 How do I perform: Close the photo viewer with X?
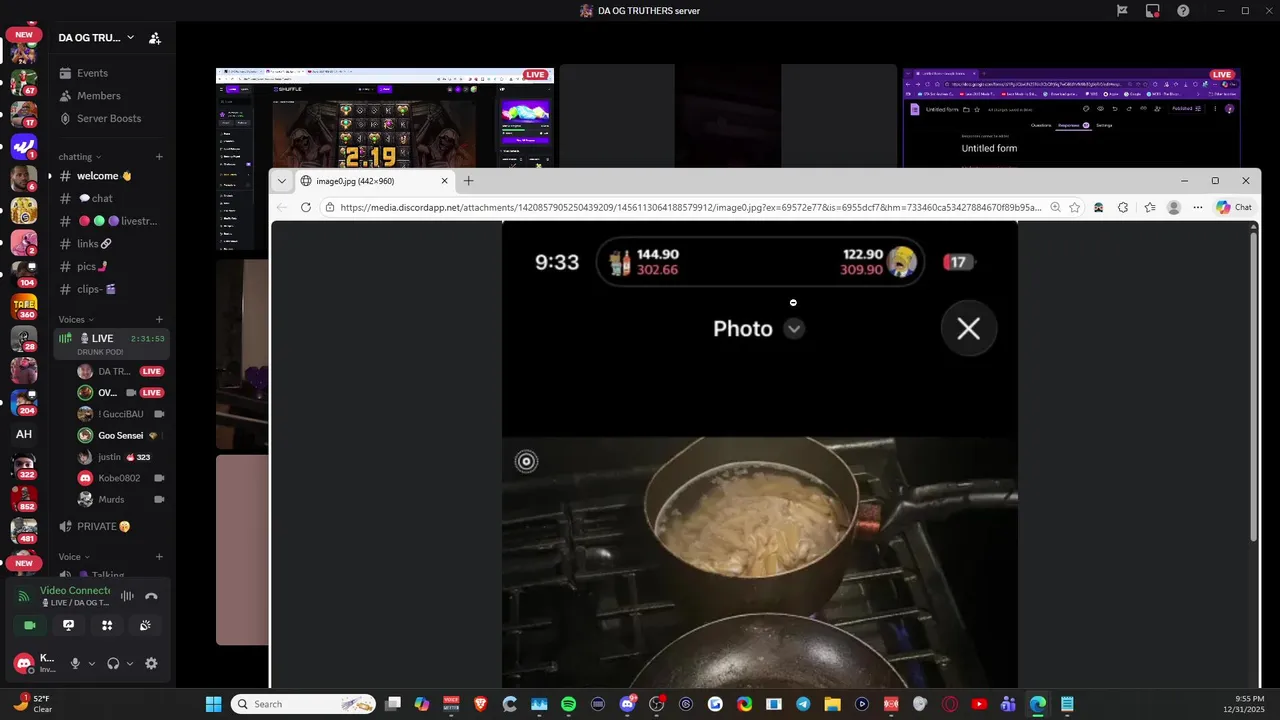[x=968, y=329]
